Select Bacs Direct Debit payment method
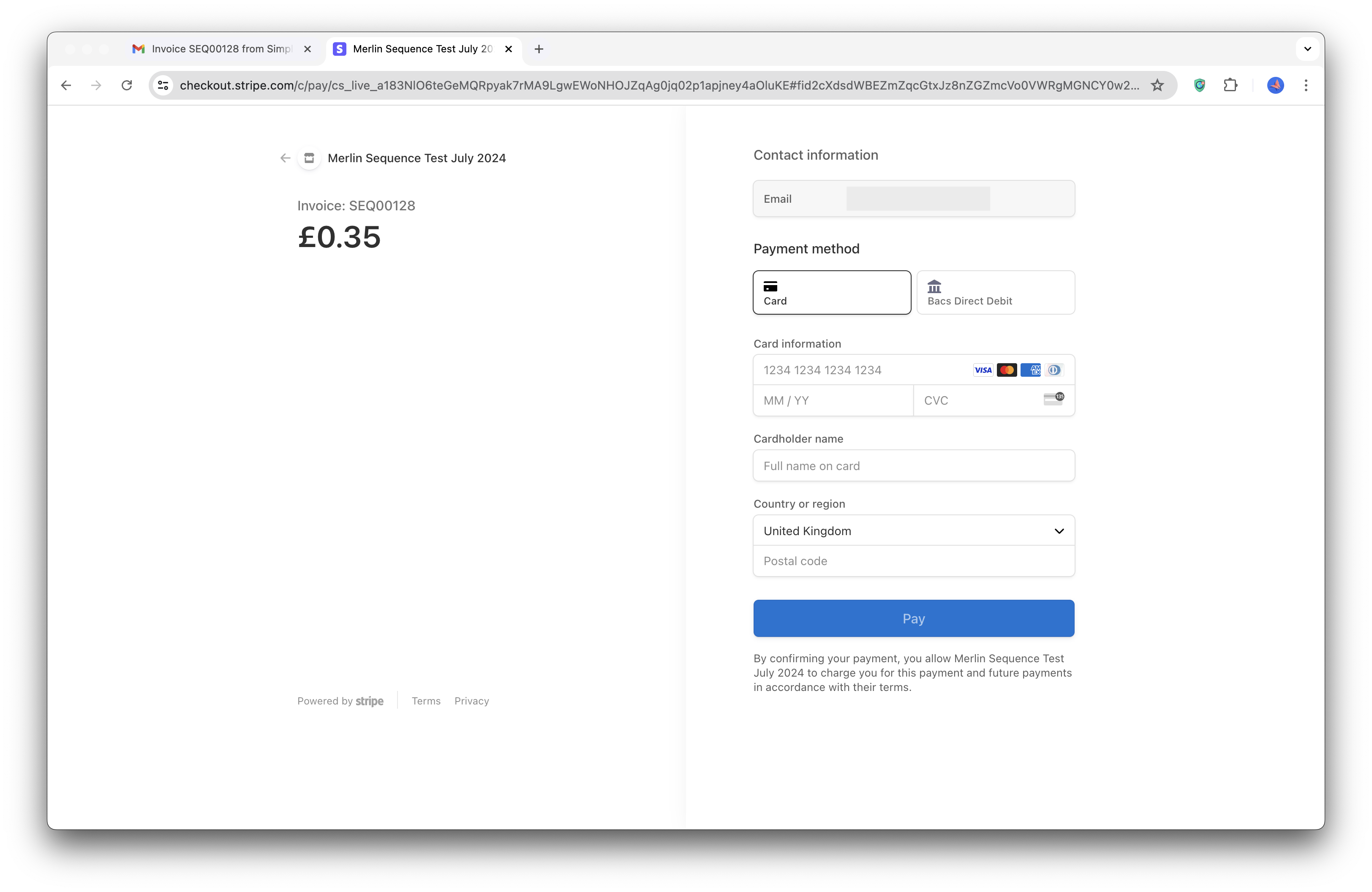 [x=996, y=292]
